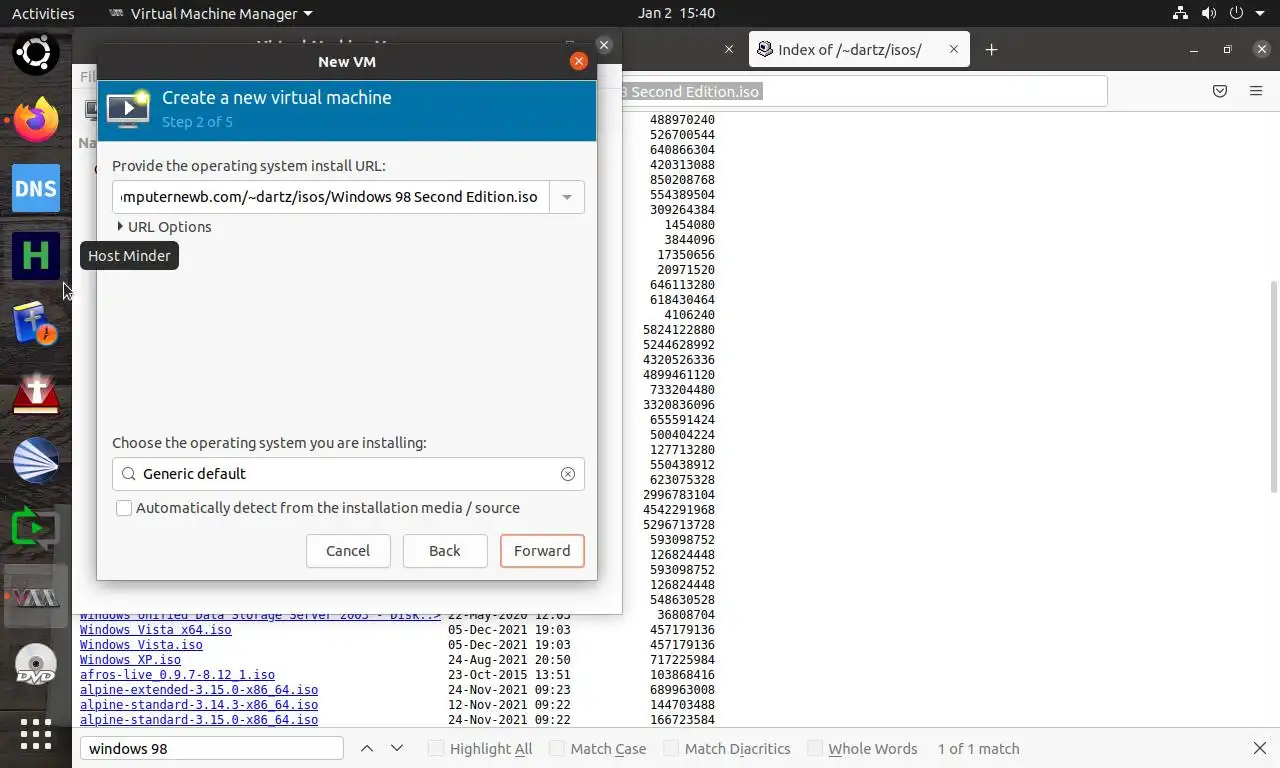Click the install URL text field
1280x768 pixels.
(x=330, y=197)
